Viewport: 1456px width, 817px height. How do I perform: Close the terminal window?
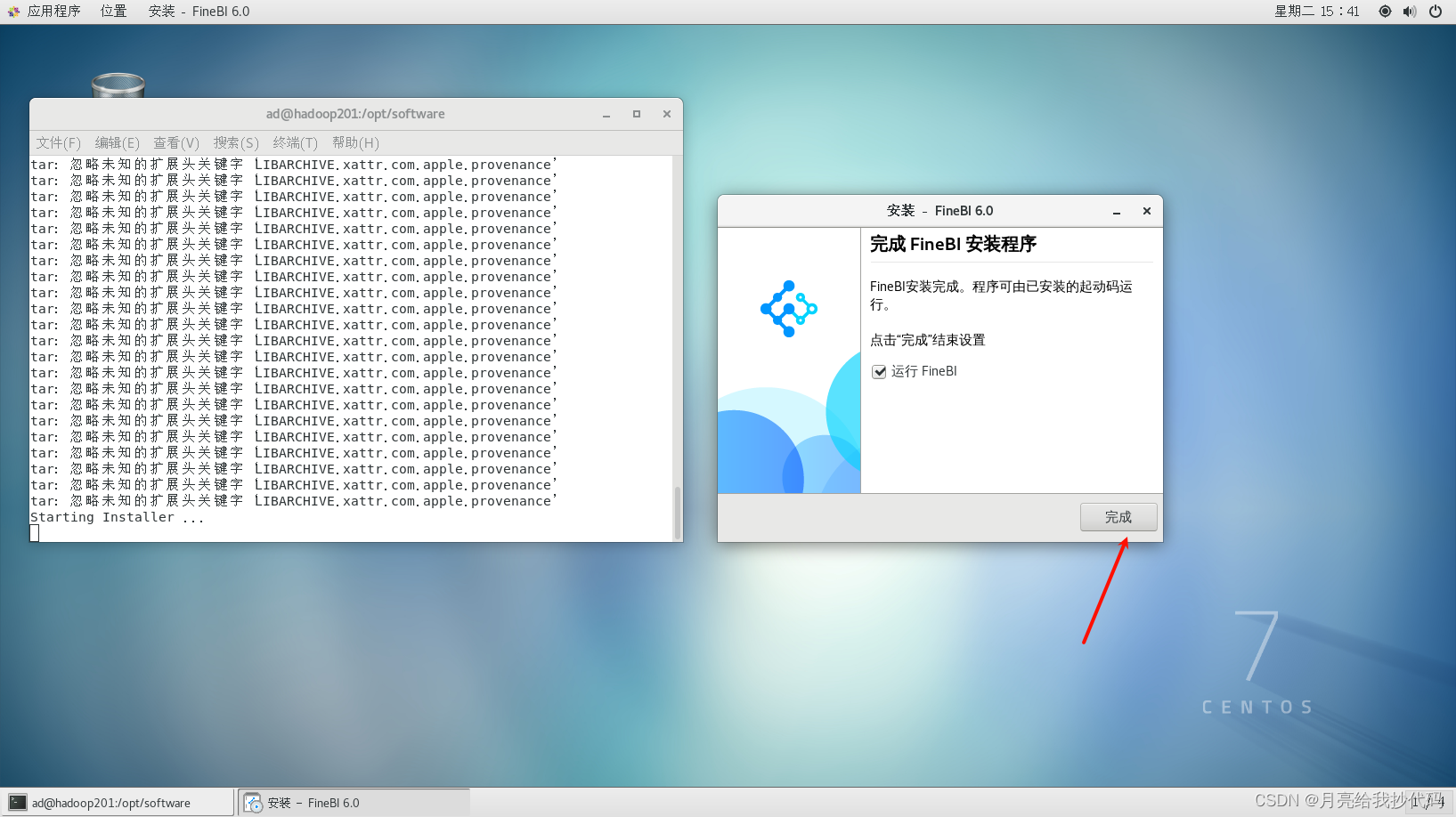coord(667,114)
